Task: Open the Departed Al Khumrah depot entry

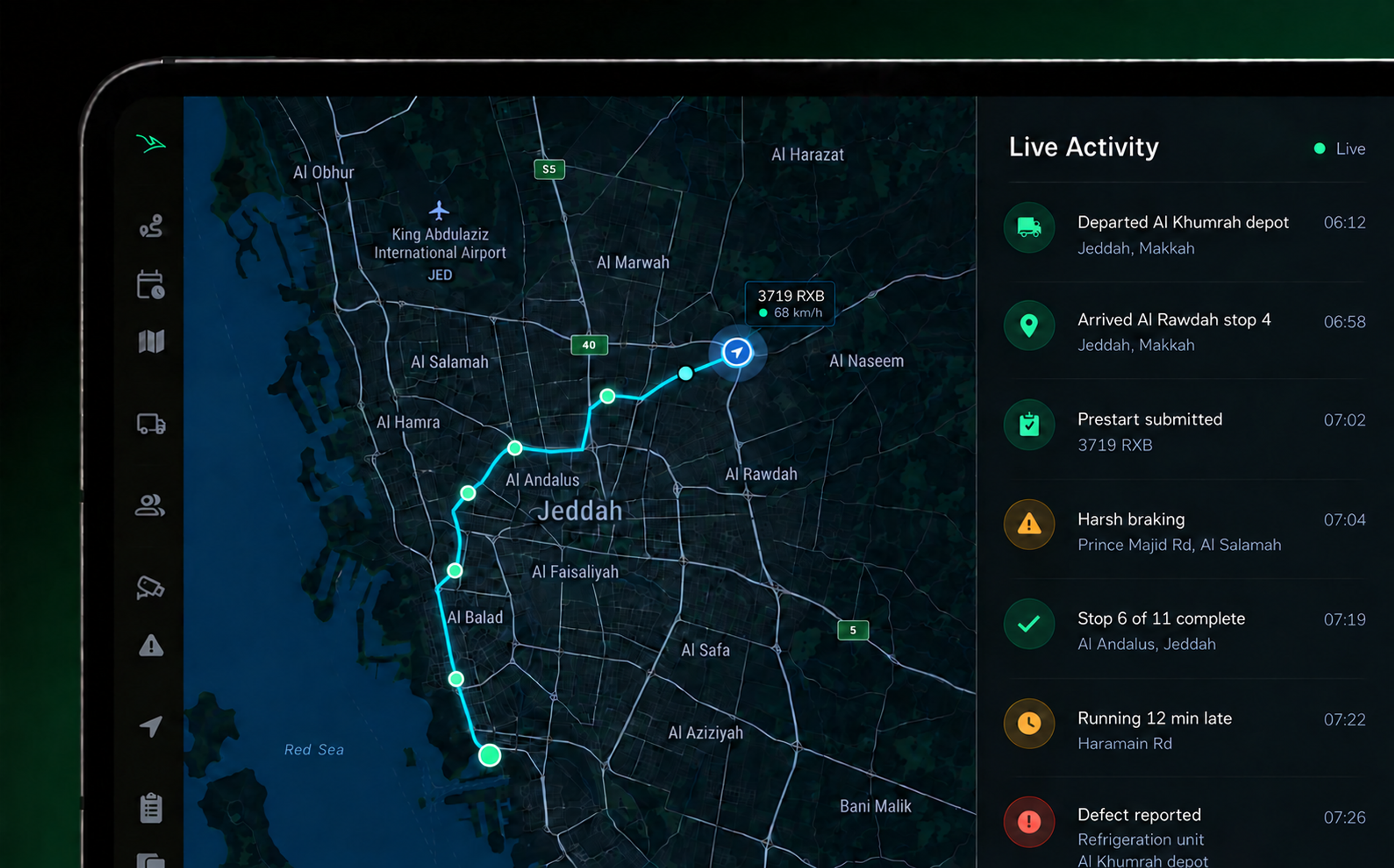Action: click(1185, 233)
